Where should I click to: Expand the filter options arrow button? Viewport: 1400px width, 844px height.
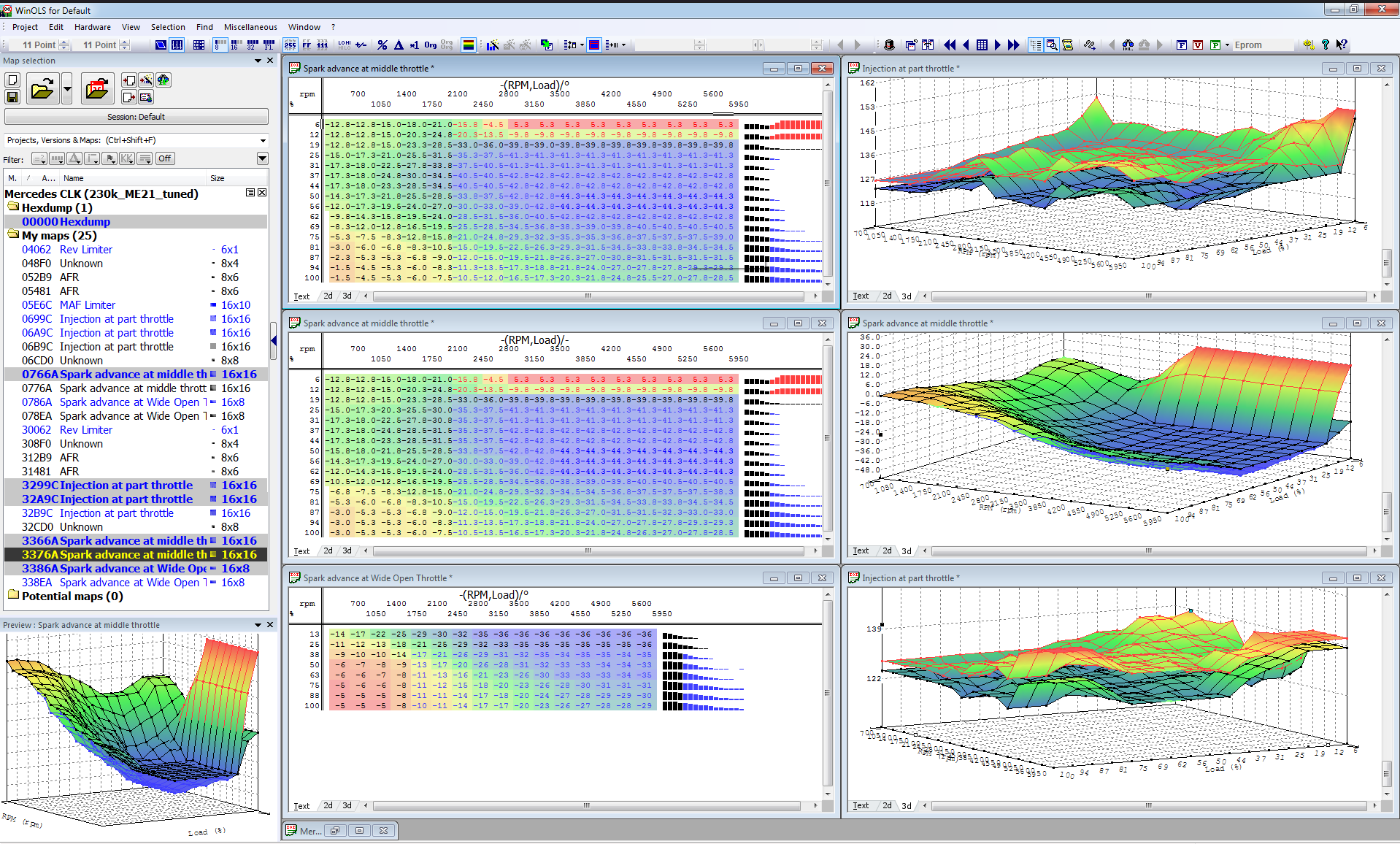coord(262,158)
